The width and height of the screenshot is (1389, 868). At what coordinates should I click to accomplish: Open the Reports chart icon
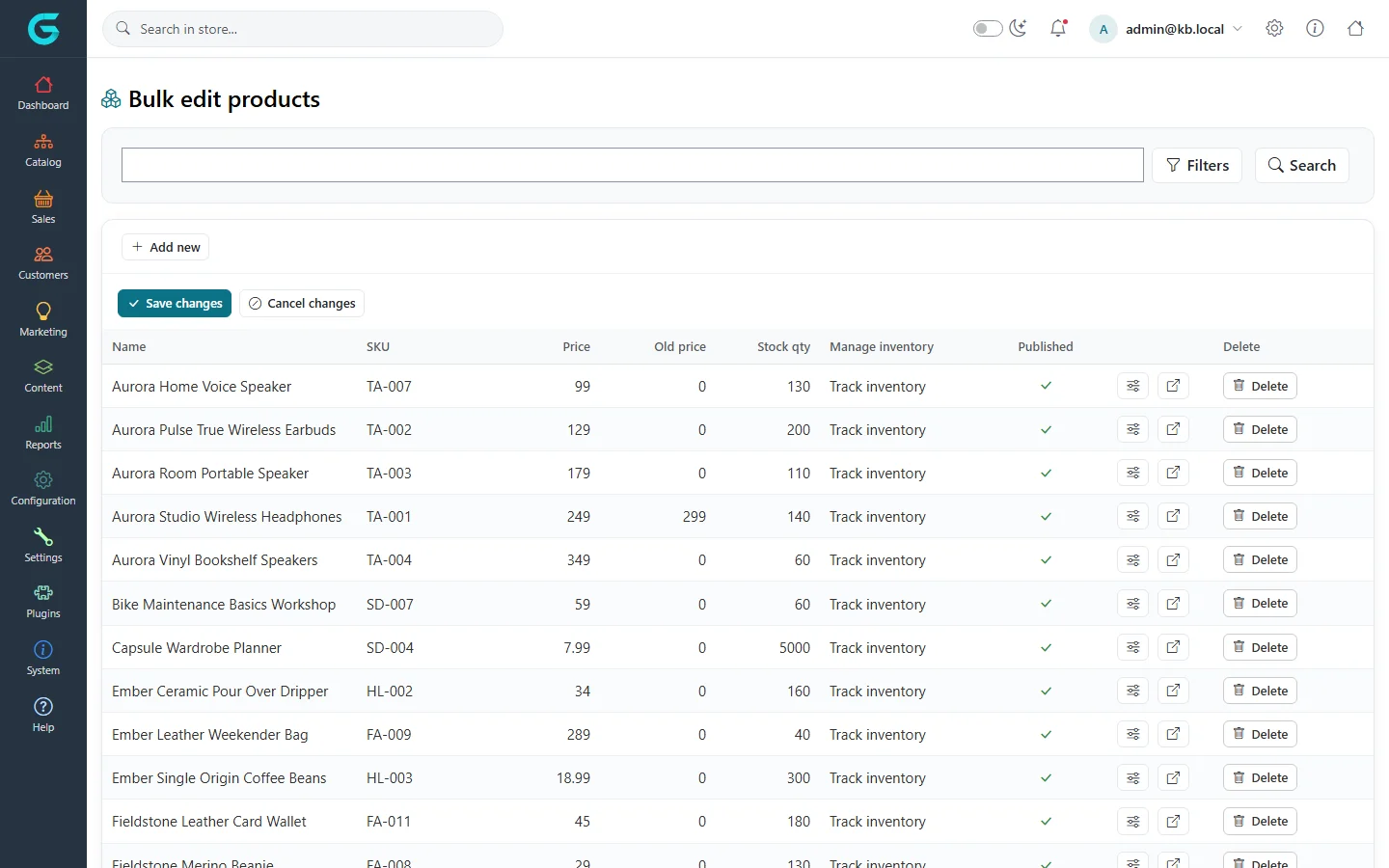tap(43, 424)
